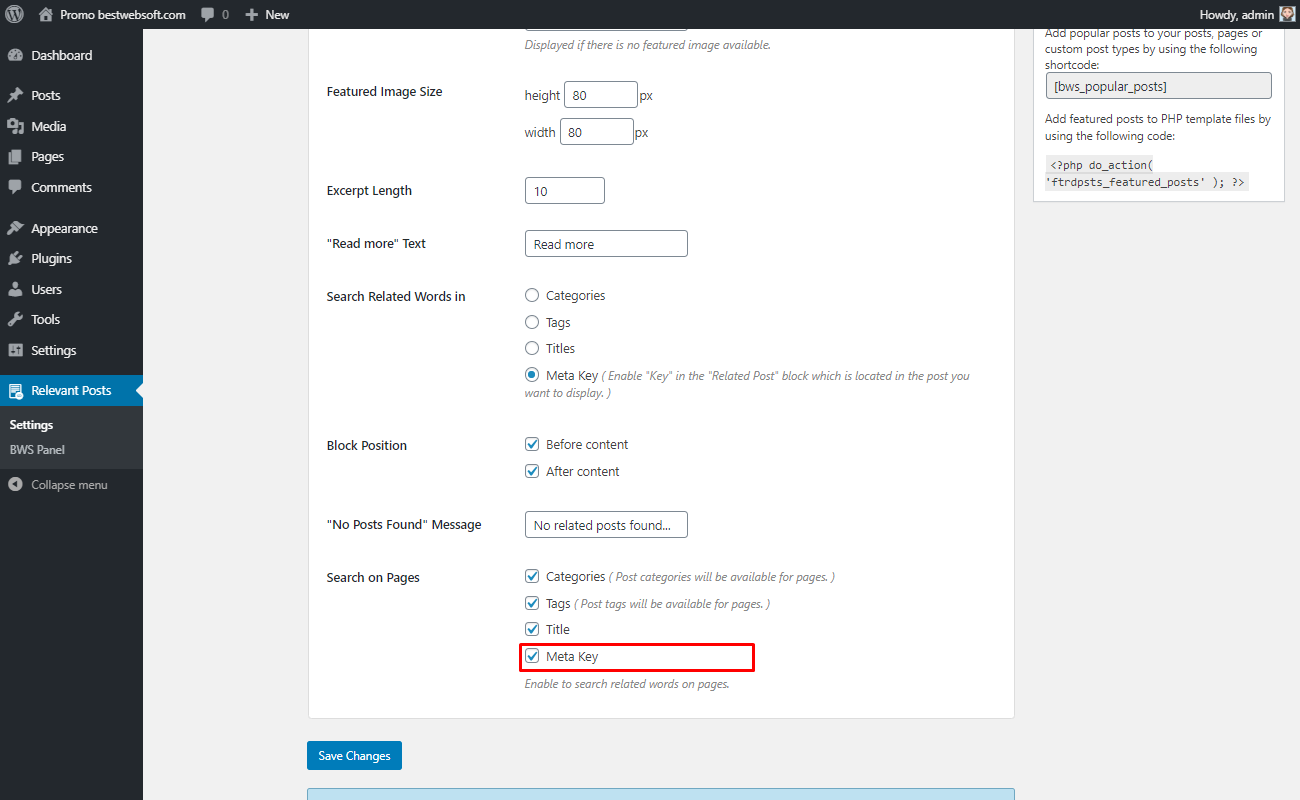1300x800 pixels.
Task: Click the plus New content icon
Action: tap(252, 15)
